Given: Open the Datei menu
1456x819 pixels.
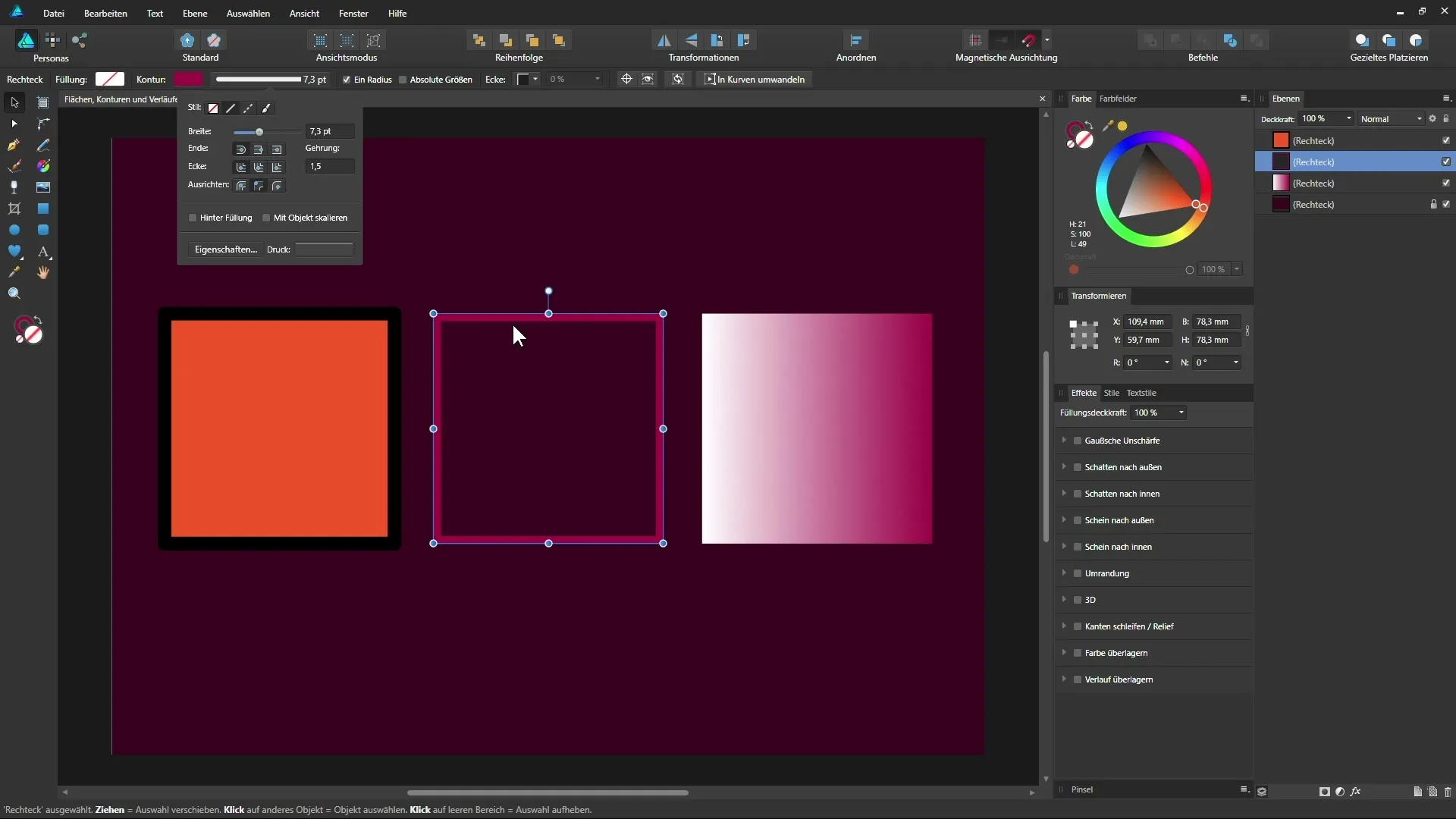Looking at the screenshot, I should 53,13.
